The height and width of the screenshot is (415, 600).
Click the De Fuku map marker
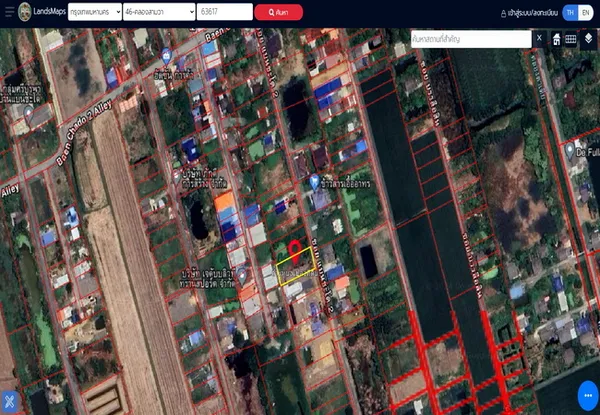[569, 150]
